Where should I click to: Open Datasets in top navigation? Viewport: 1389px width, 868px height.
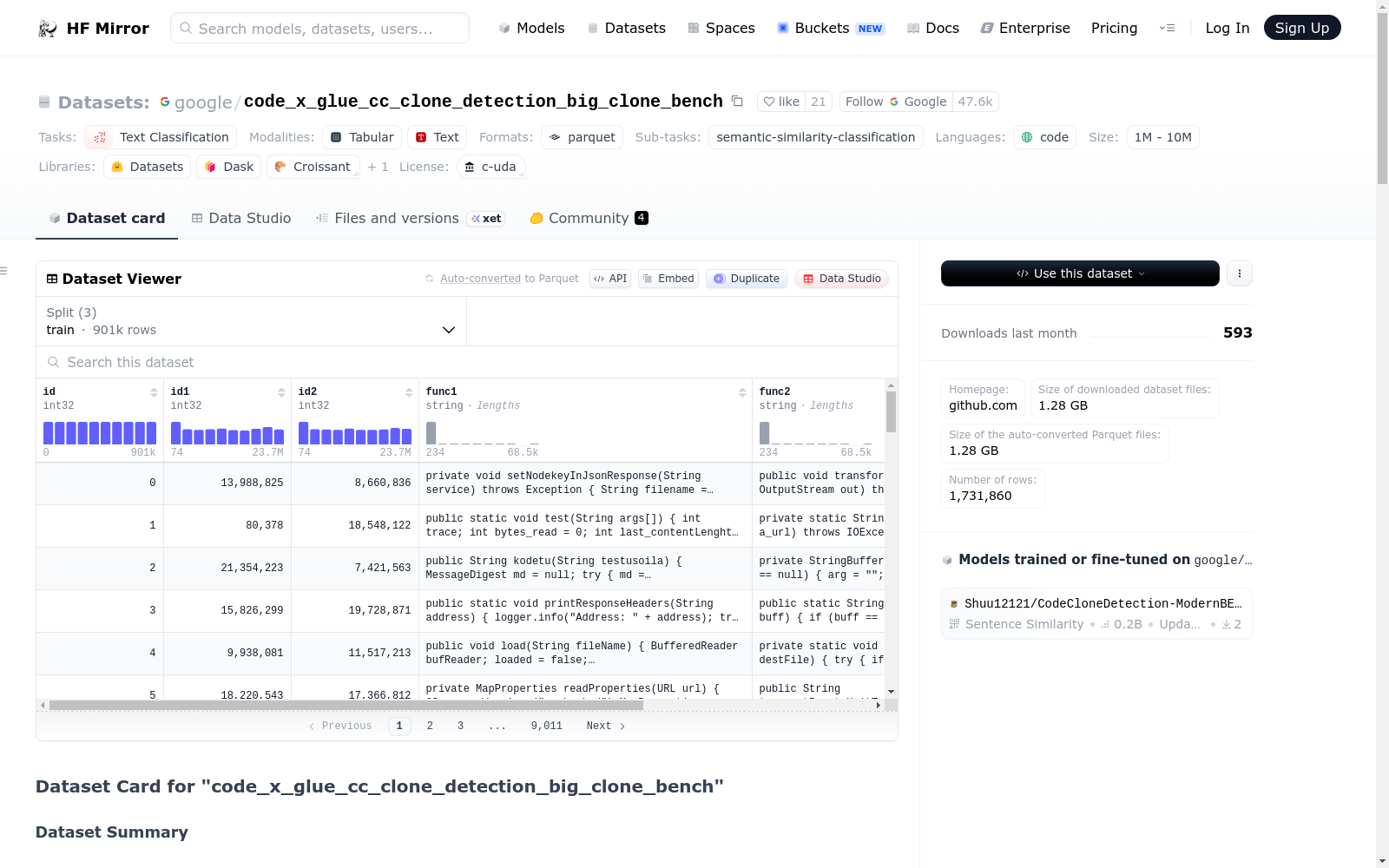tap(627, 28)
